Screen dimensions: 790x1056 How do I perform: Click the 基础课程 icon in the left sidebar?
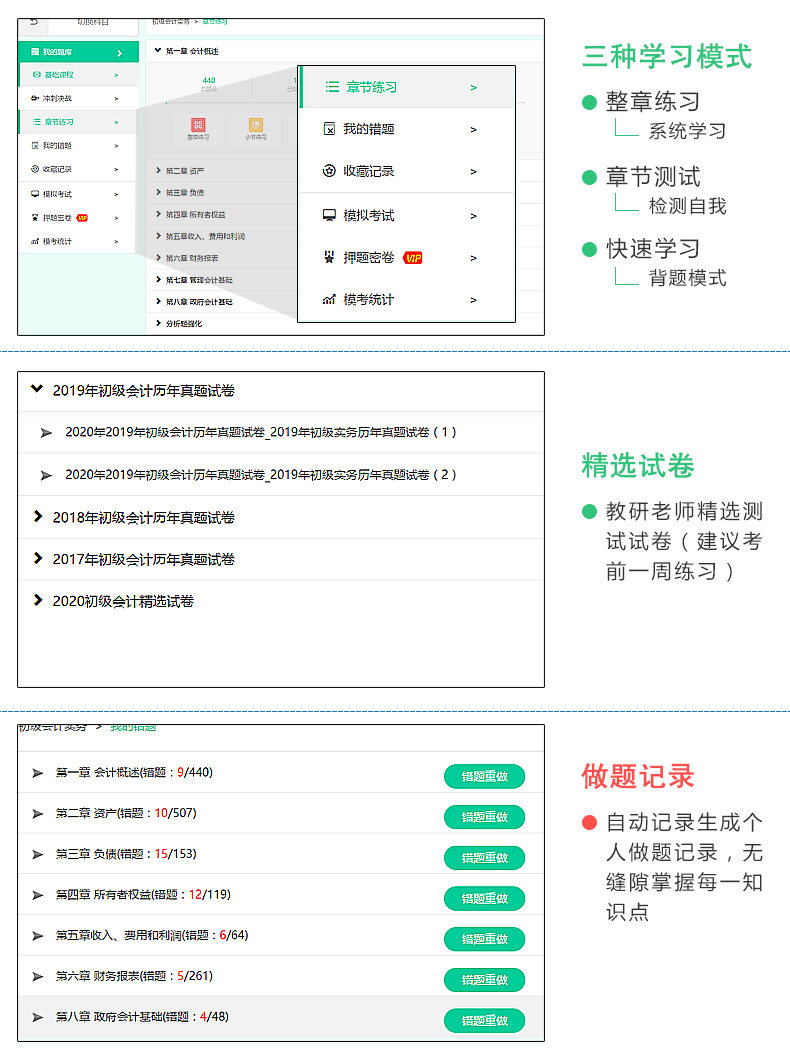tap(37, 75)
